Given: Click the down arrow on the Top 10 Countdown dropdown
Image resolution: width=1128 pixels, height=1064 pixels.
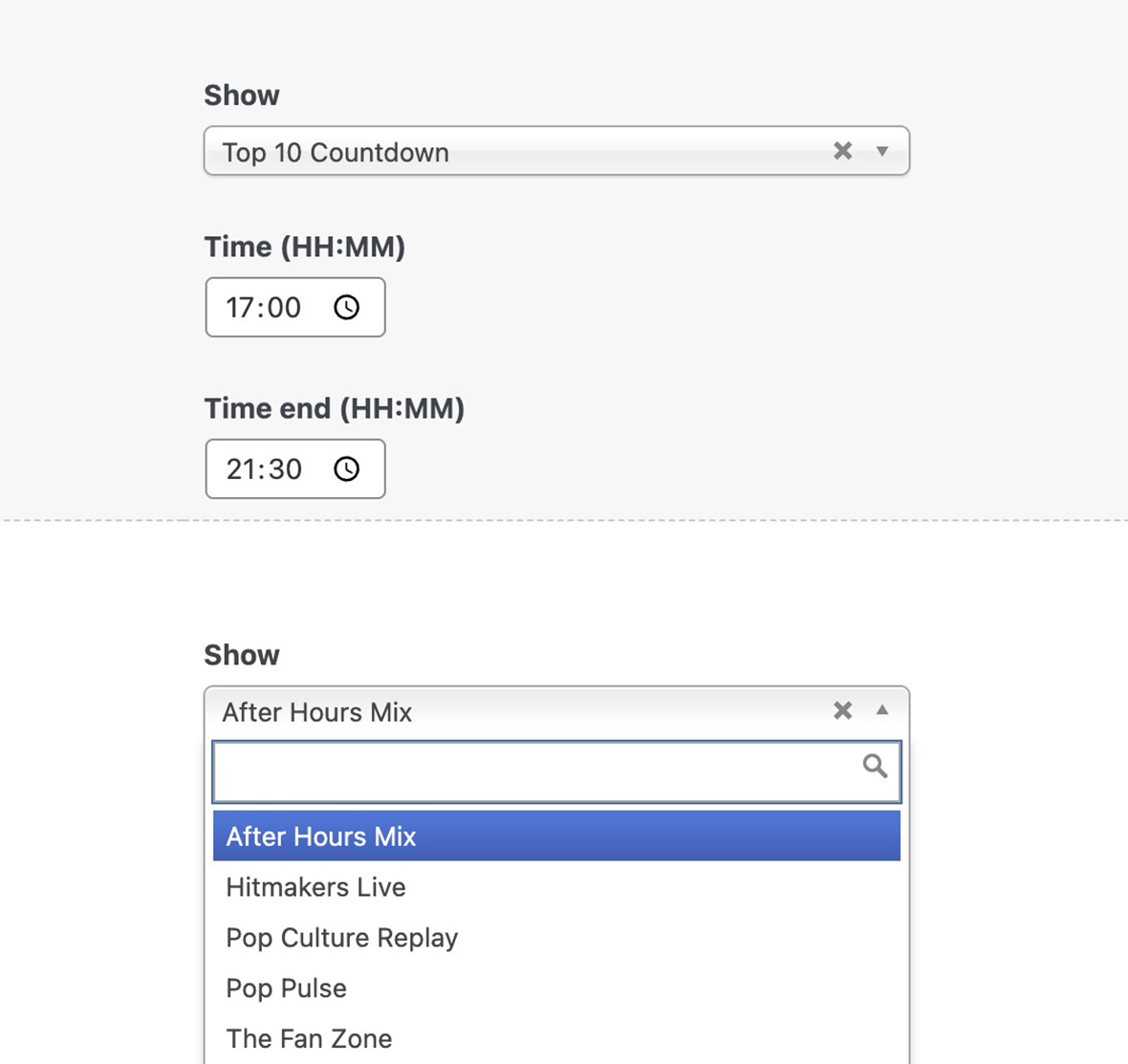Looking at the screenshot, I should point(881,151).
